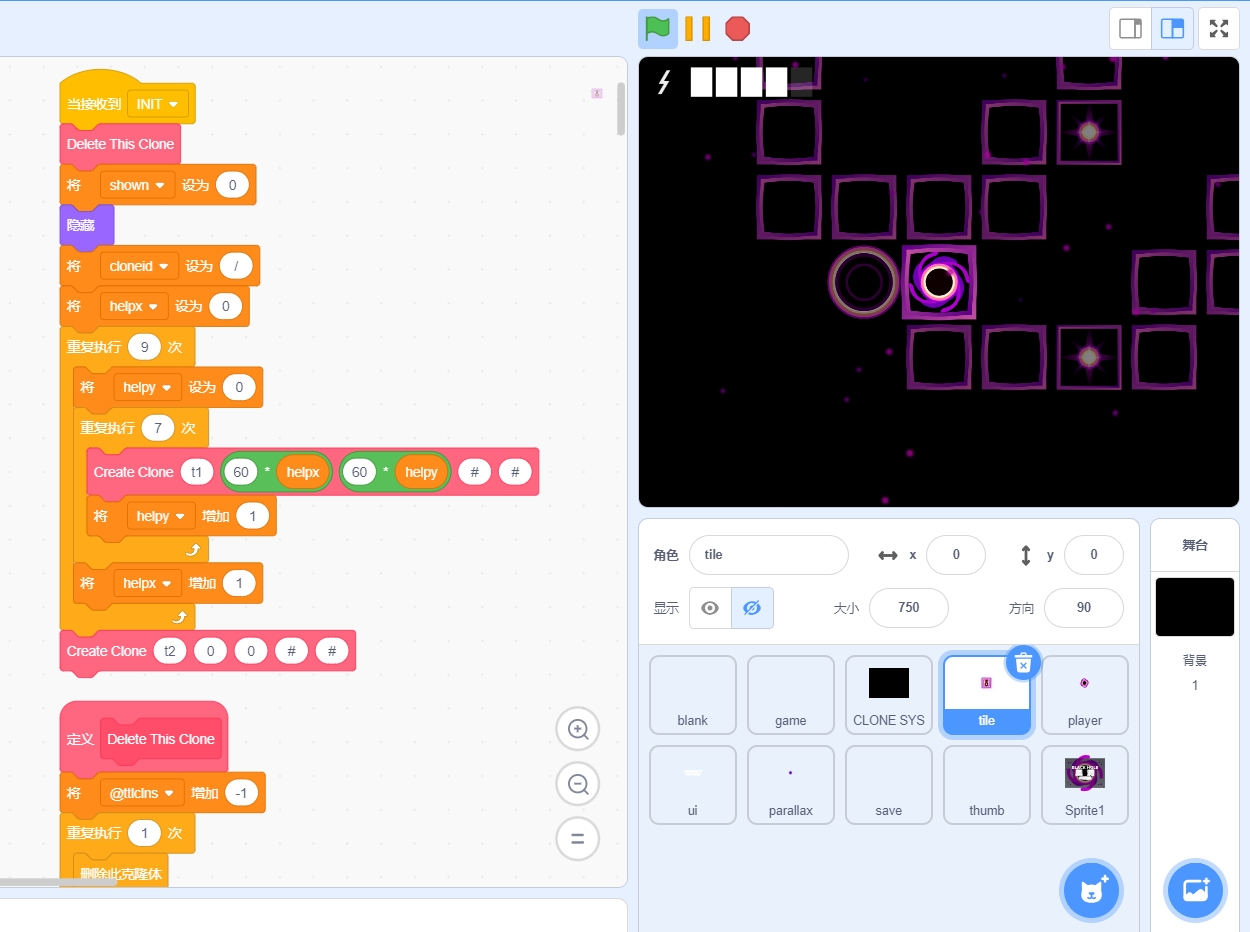Open the add backdrop button
The image size is (1250, 932).
[x=1195, y=888]
